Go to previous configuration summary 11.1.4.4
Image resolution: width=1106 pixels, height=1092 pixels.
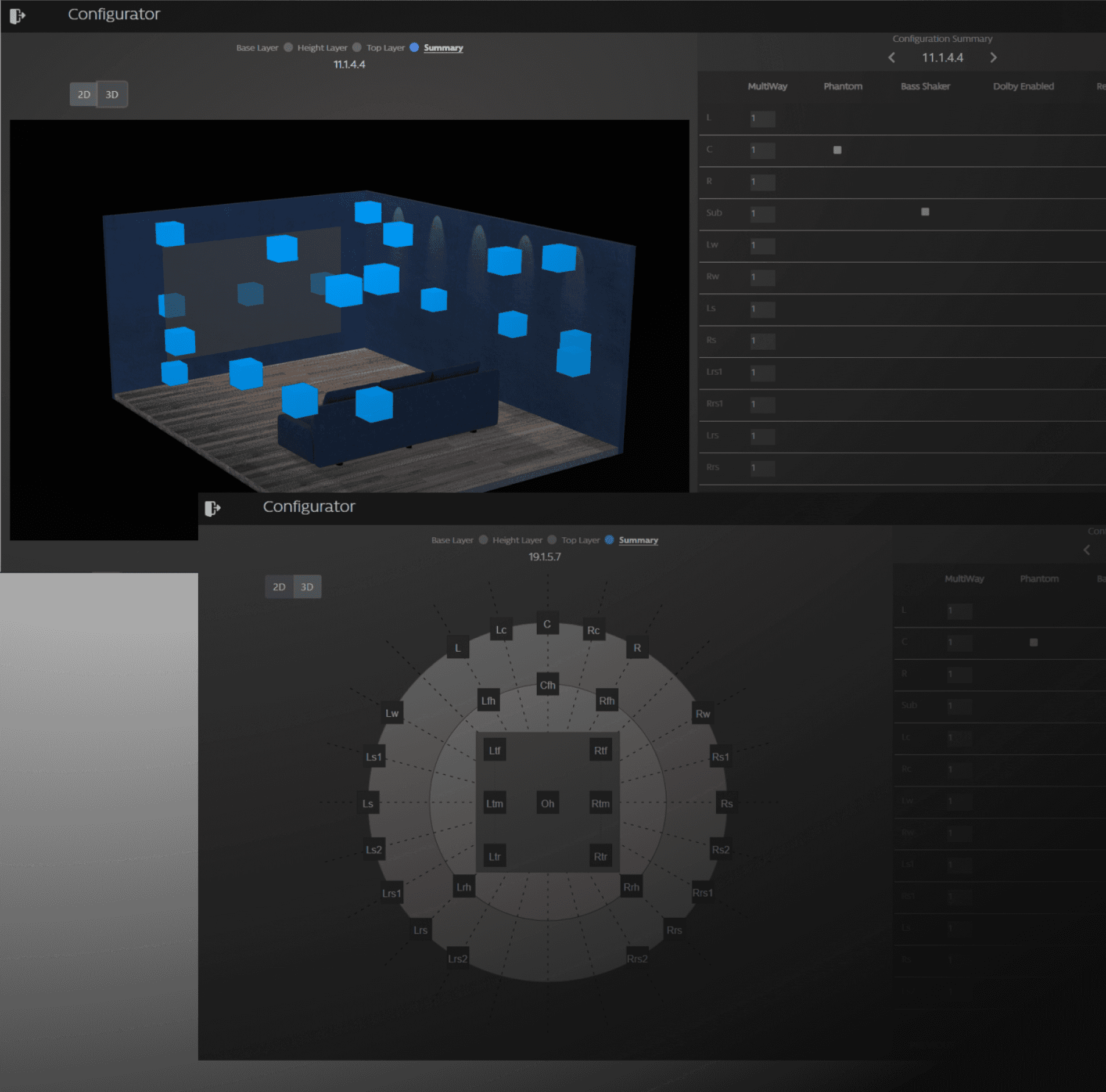pyautogui.click(x=892, y=58)
